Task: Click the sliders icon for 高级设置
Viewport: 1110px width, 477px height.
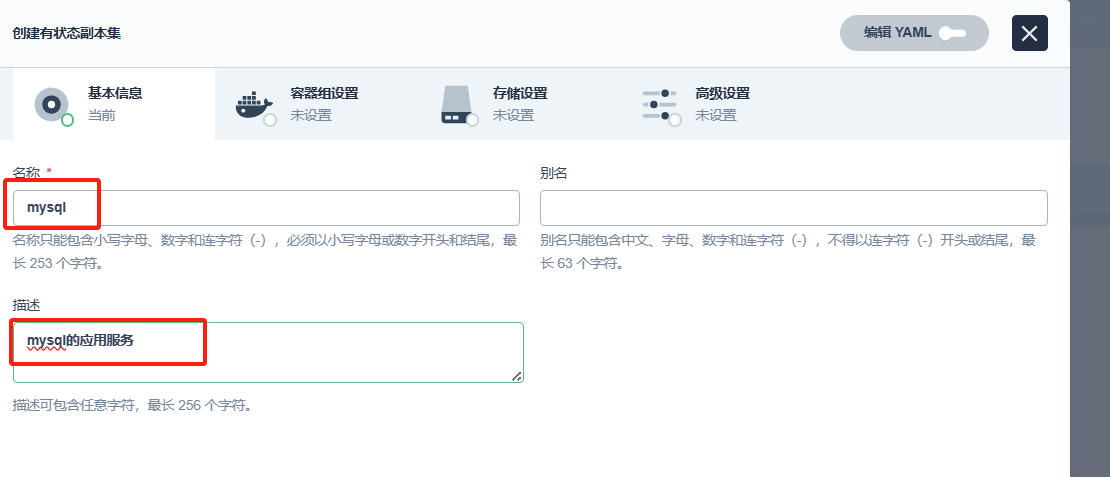Action: (658, 104)
